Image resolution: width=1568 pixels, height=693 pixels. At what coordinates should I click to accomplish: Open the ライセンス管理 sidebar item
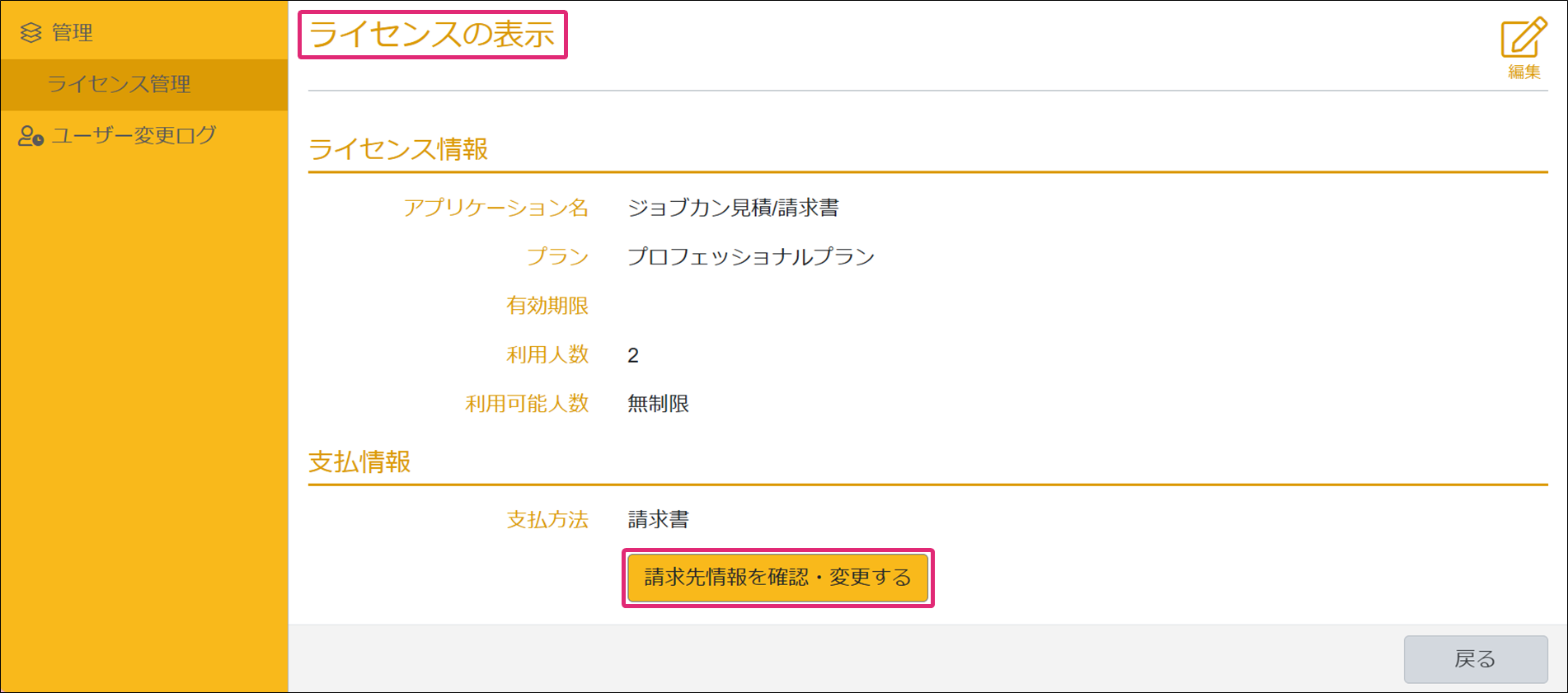[x=119, y=84]
